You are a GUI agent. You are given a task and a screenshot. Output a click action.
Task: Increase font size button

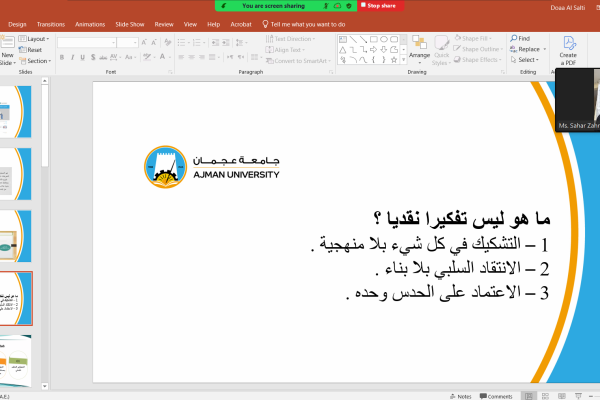(144, 42)
